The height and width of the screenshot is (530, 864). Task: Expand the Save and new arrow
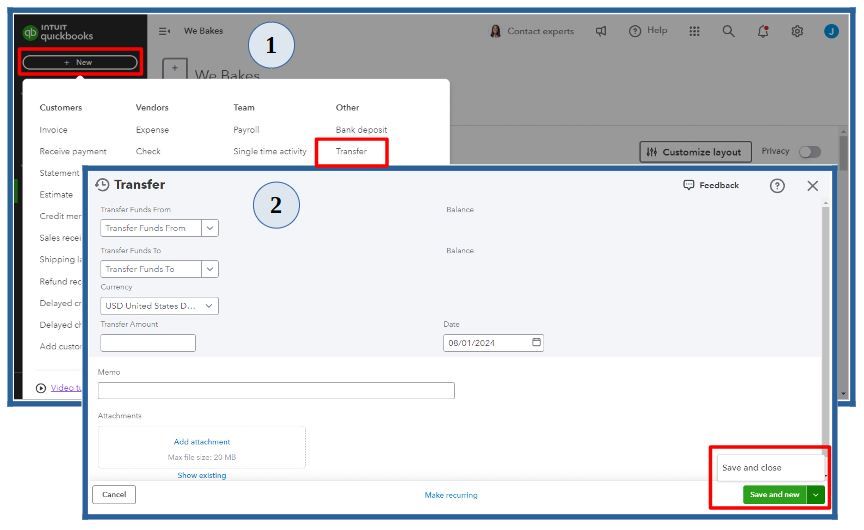[816, 495]
